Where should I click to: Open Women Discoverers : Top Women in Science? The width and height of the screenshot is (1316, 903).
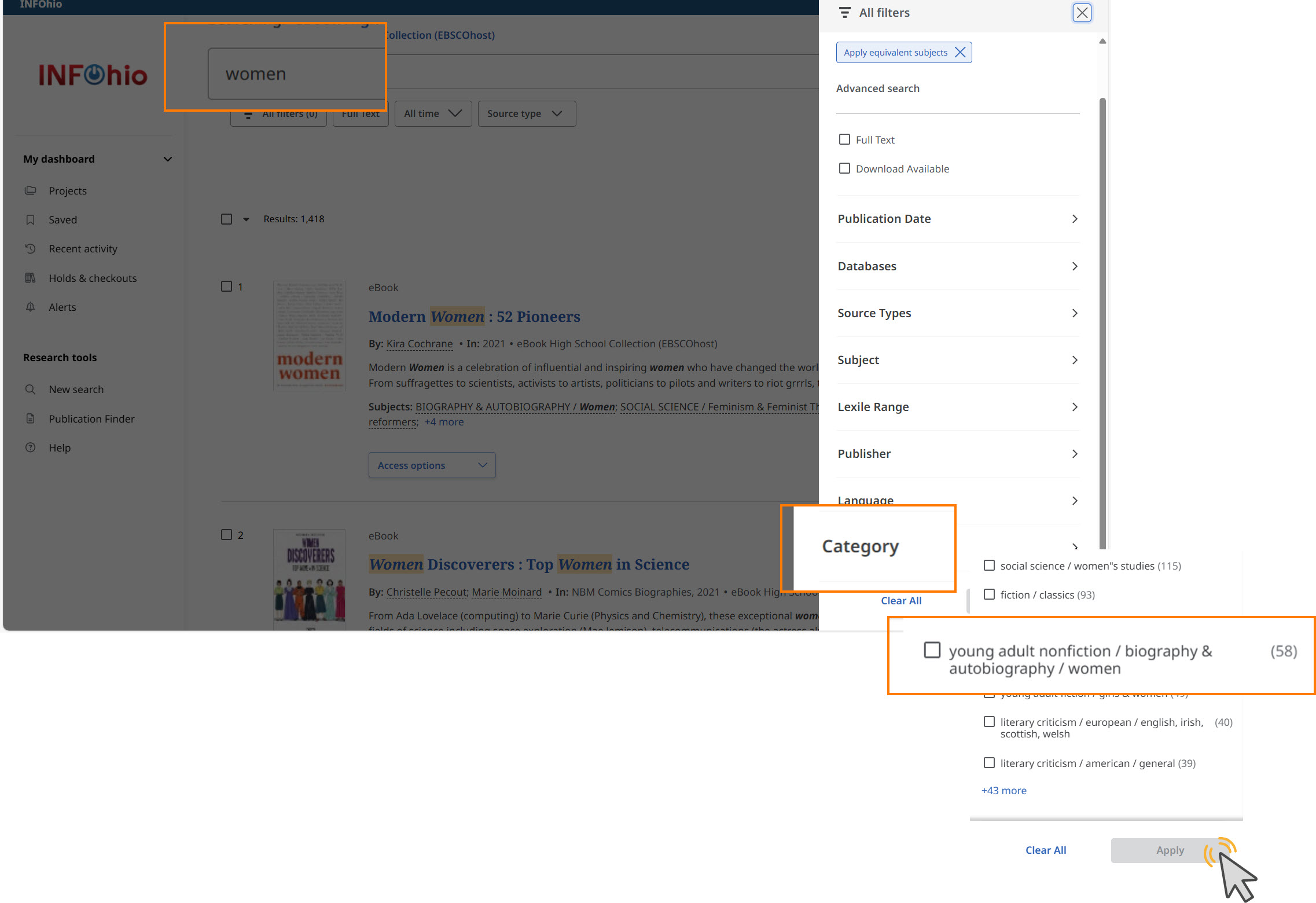(529, 564)
